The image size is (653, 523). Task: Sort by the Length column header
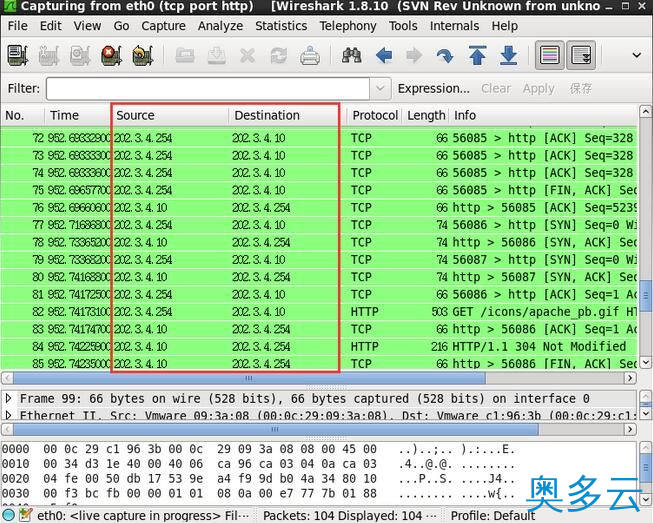click(x=426, y=115)
